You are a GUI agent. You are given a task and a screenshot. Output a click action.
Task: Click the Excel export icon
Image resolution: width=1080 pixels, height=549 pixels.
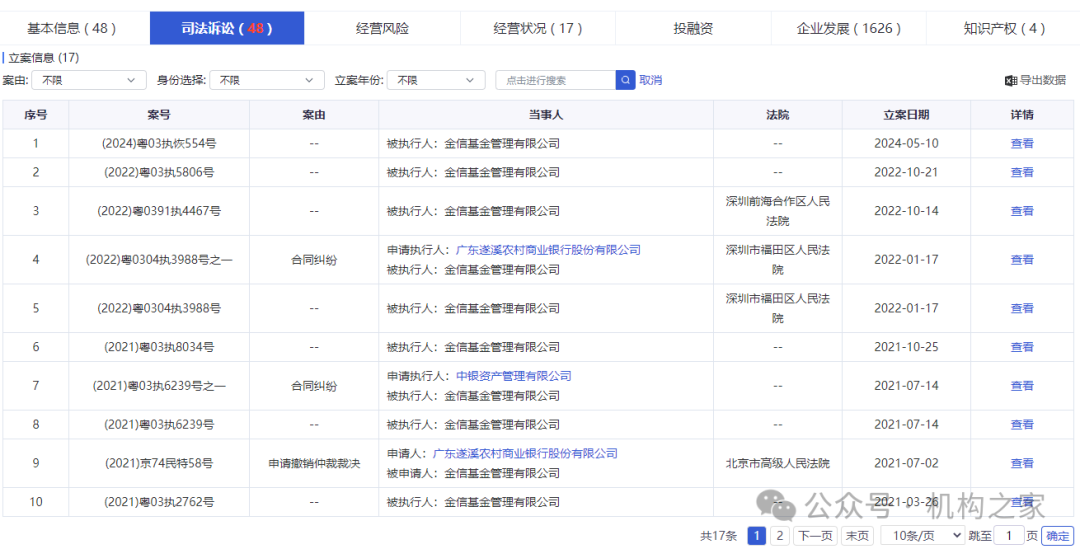click(1010, 81)
